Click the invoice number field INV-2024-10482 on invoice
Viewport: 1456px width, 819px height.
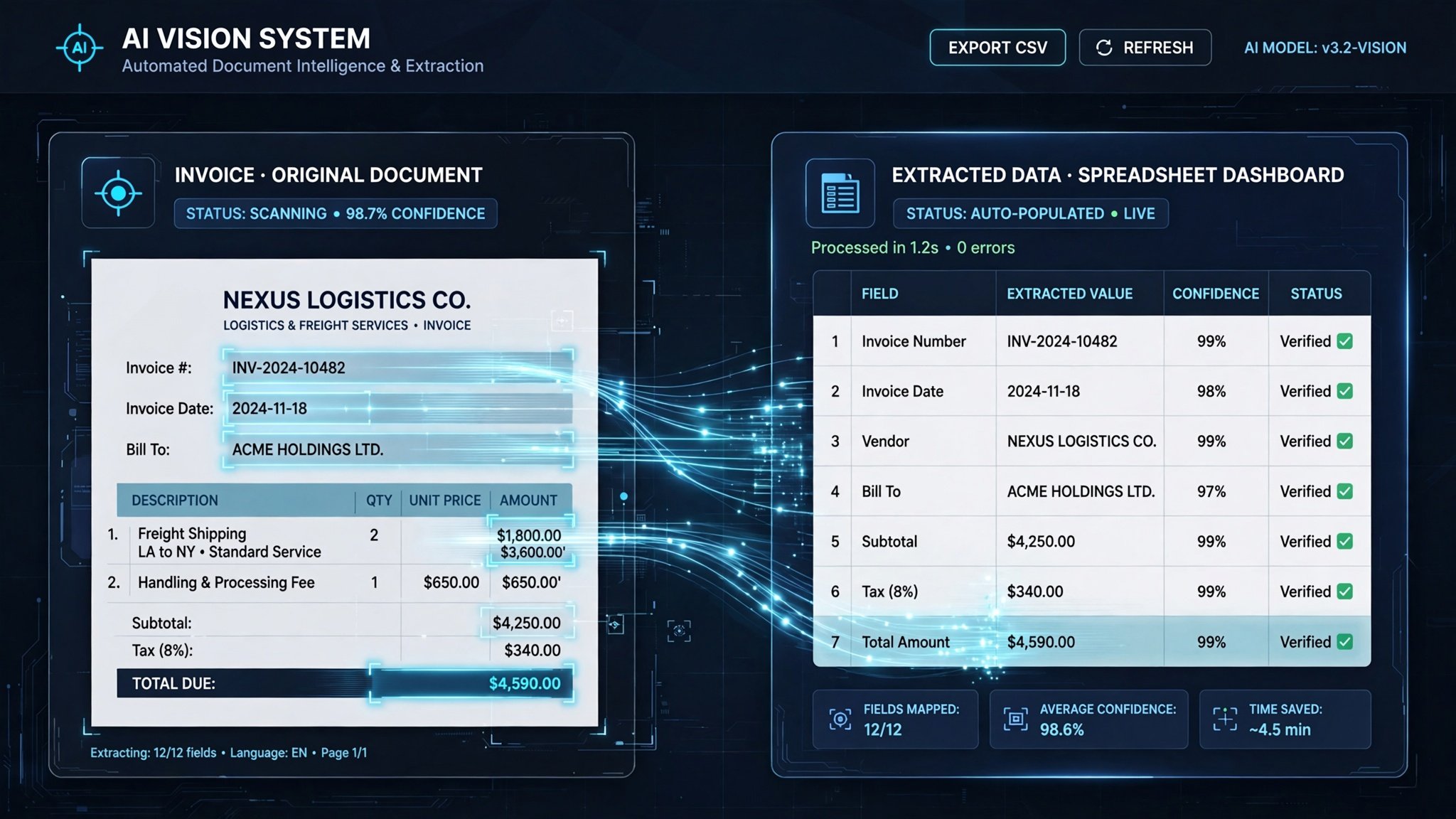[x=398, y=368]
